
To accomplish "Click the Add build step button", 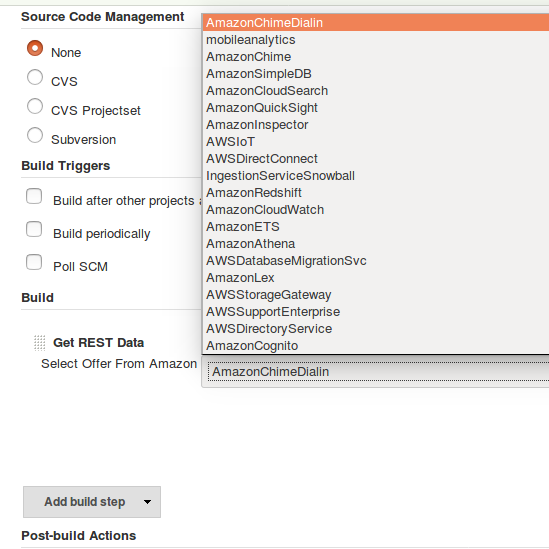I will click(92, 502).
